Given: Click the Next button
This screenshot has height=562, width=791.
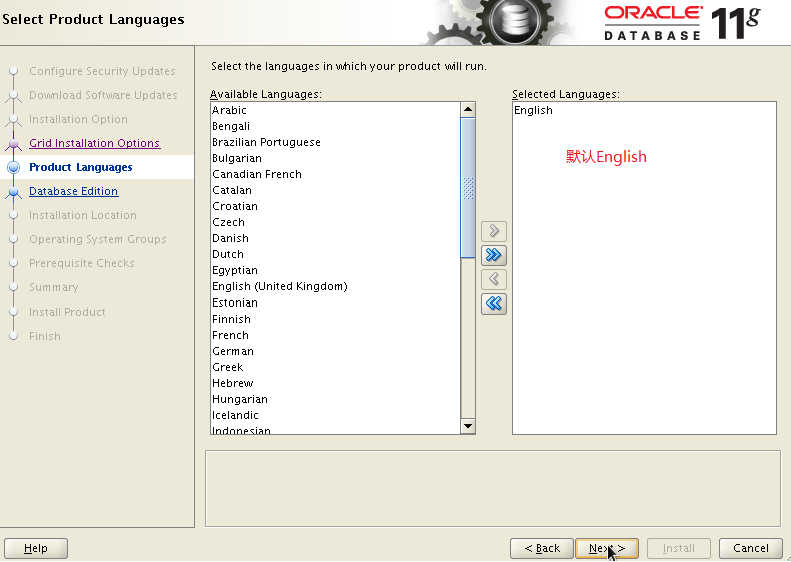Looking at the screenshot, I should click(607, 548).
